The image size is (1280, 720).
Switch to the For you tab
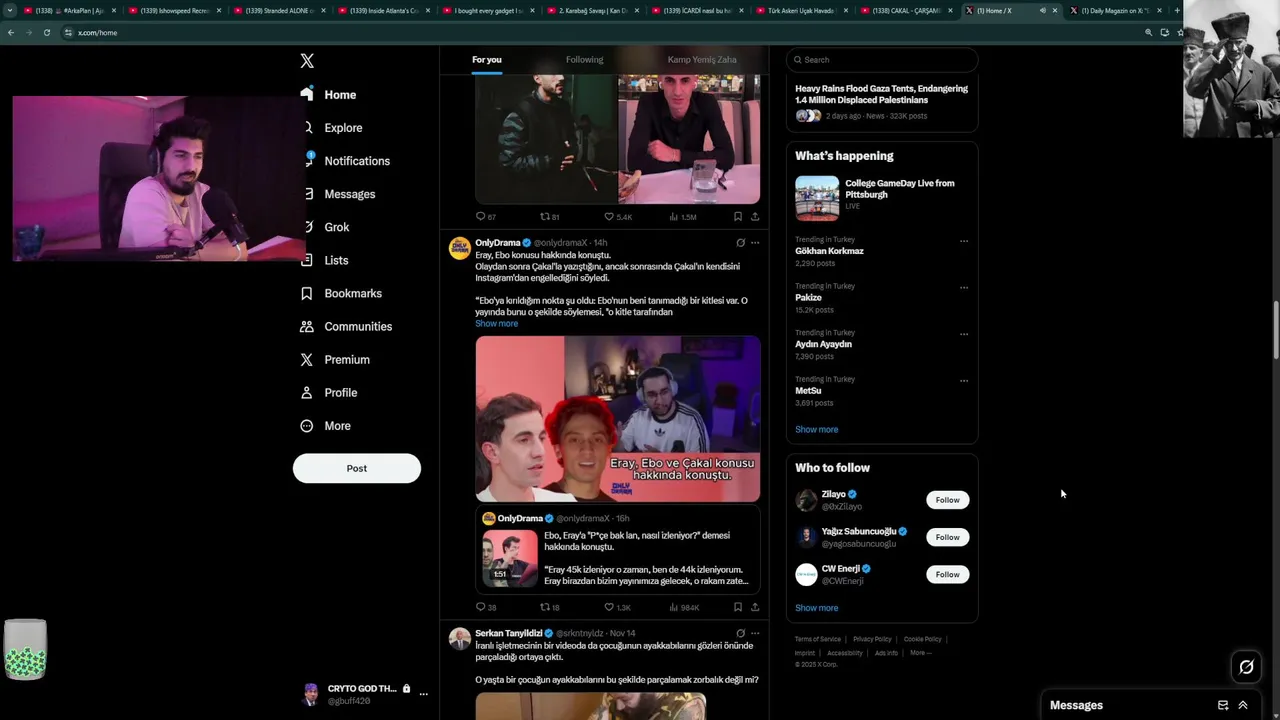tap(487, 60)
